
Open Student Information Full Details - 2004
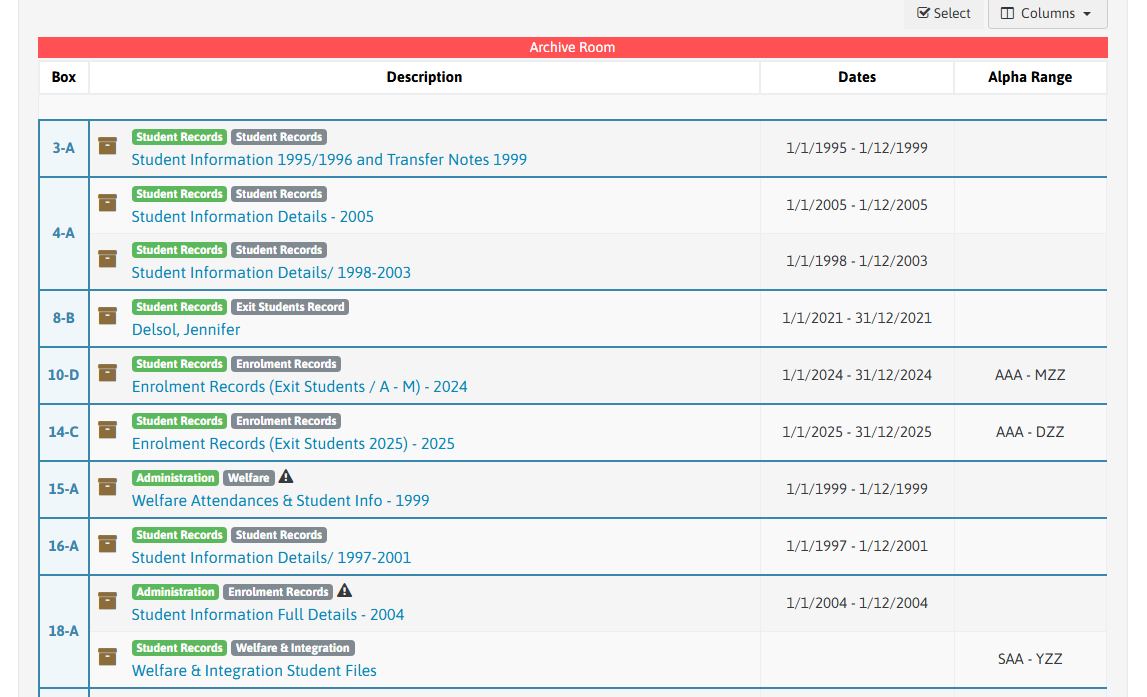268,614
